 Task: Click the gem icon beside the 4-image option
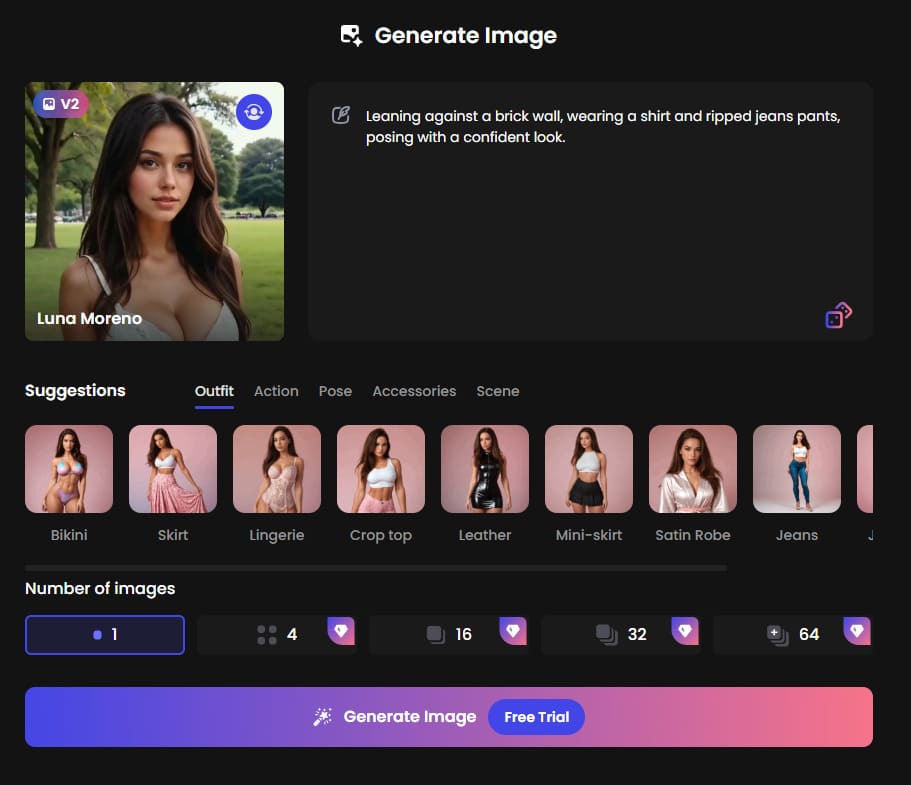[341, 631]
